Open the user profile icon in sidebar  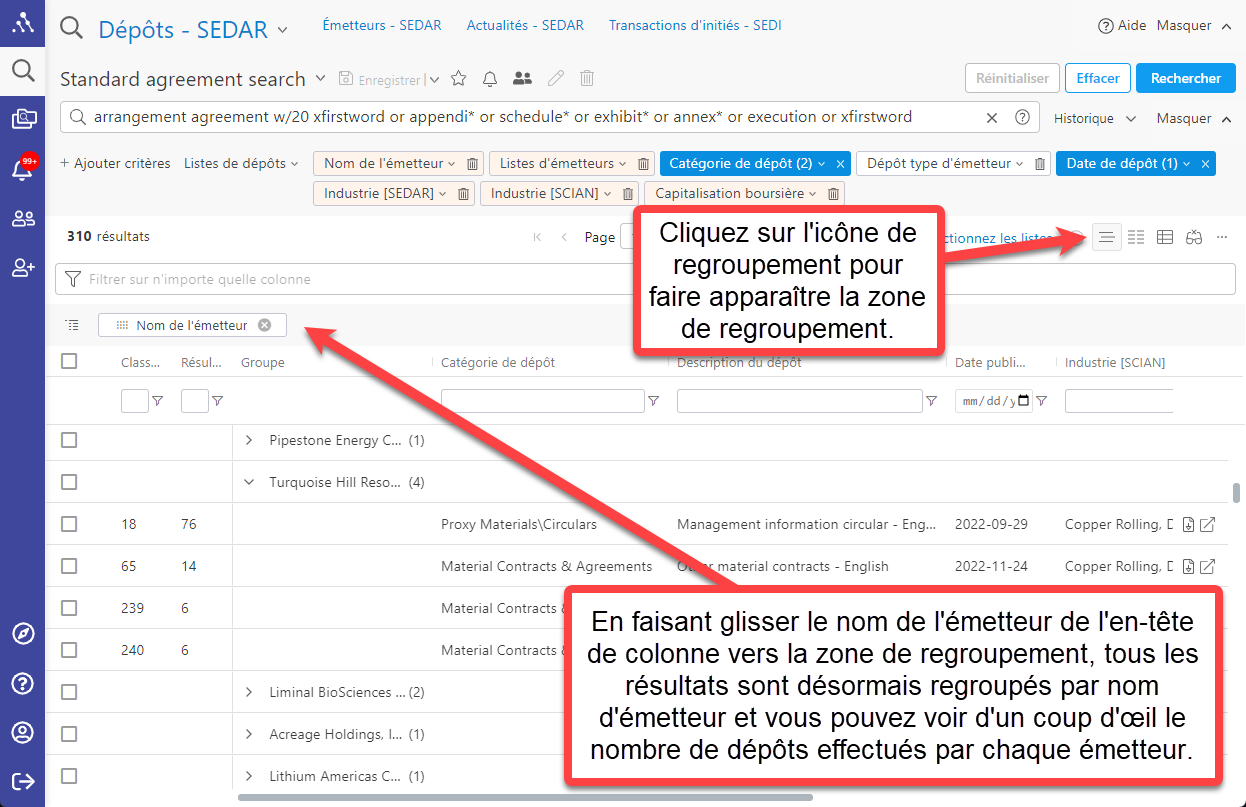pos(22,732)
